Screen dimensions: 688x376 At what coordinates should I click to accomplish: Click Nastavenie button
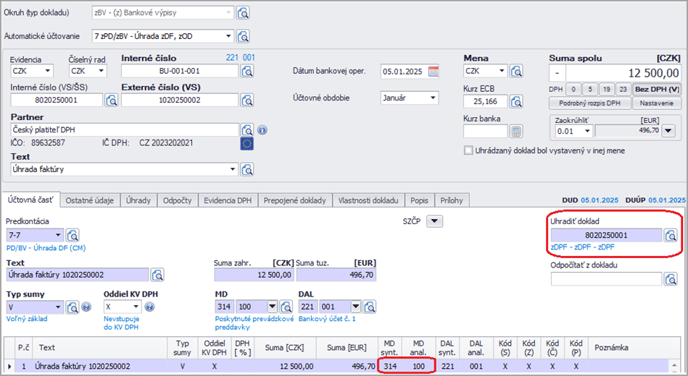656,103
